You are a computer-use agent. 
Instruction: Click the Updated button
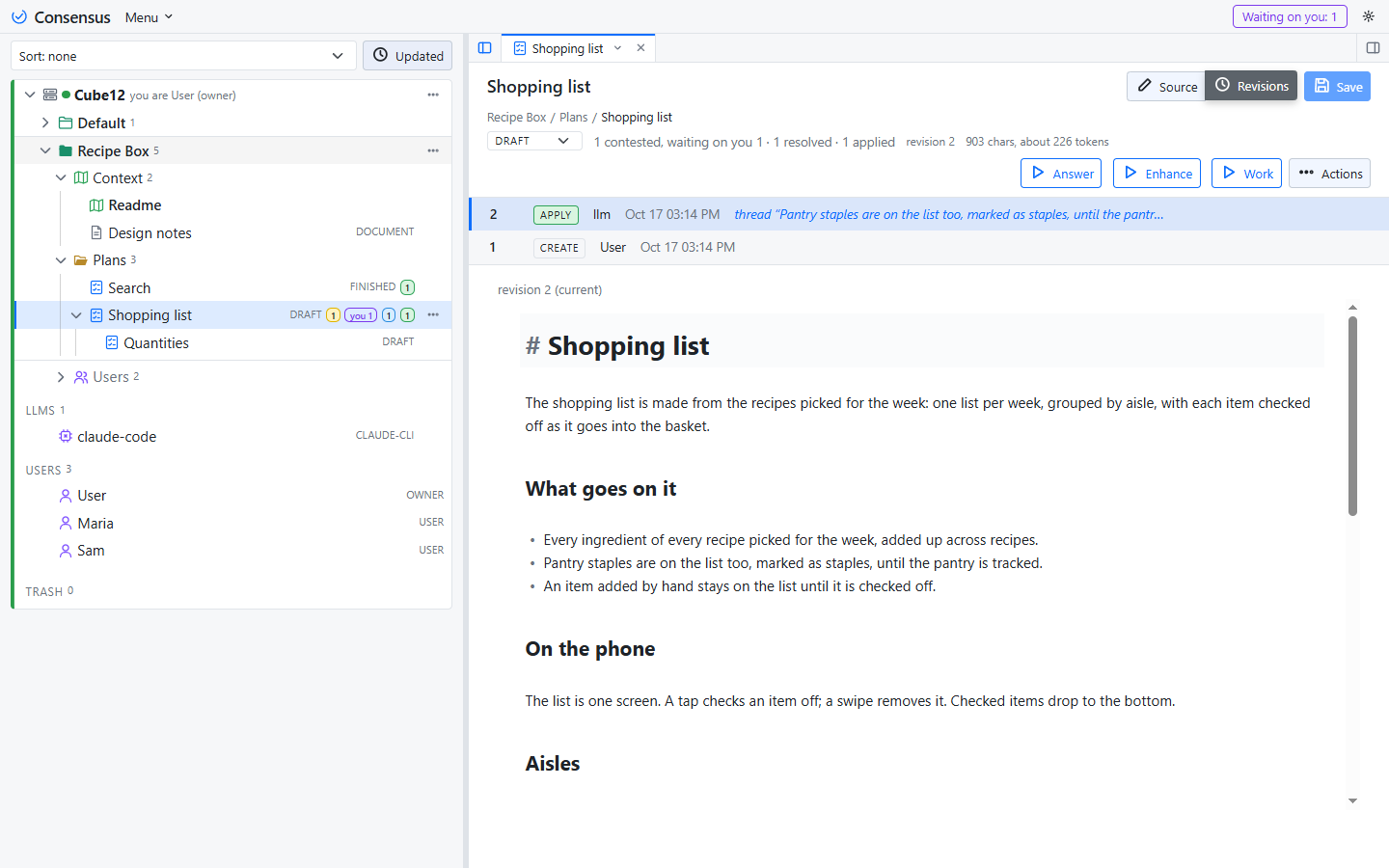pos(407,56)
